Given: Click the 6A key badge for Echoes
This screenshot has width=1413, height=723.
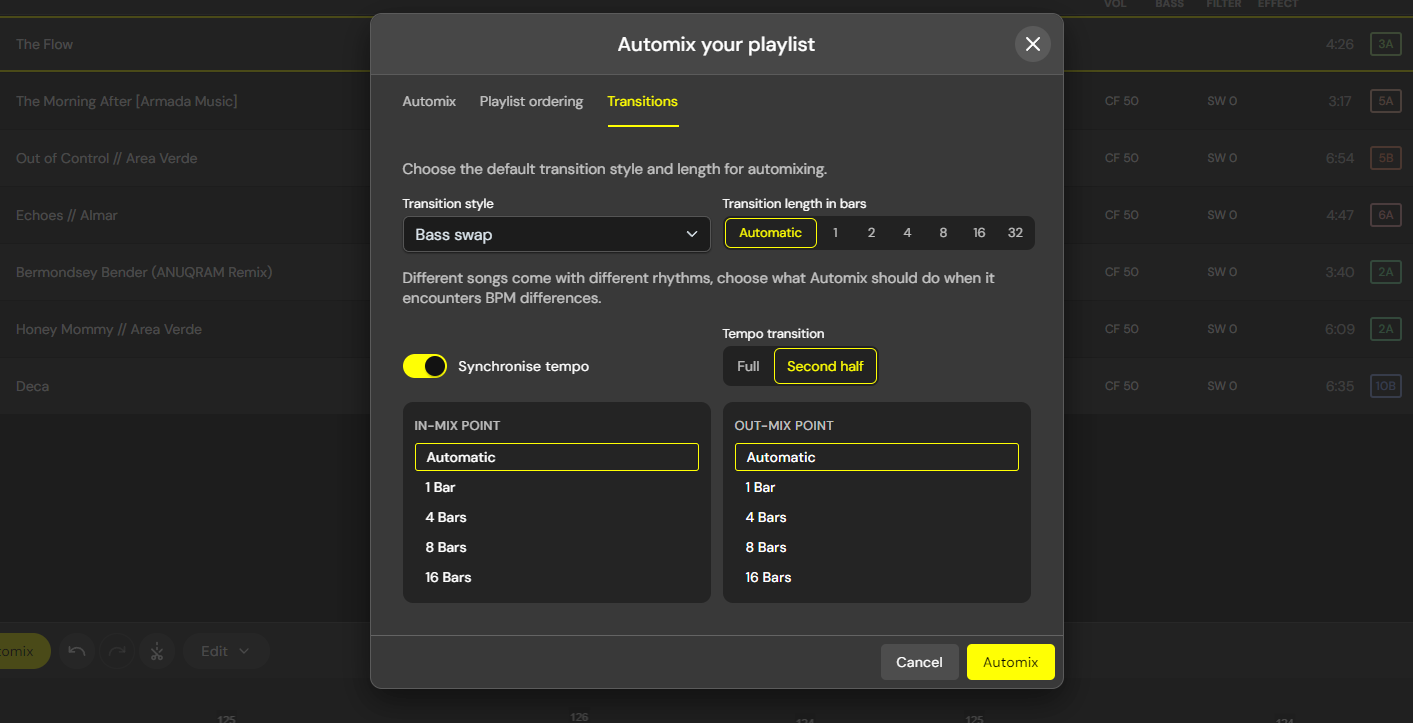Looking at the screenshot, I should 1385,215.
